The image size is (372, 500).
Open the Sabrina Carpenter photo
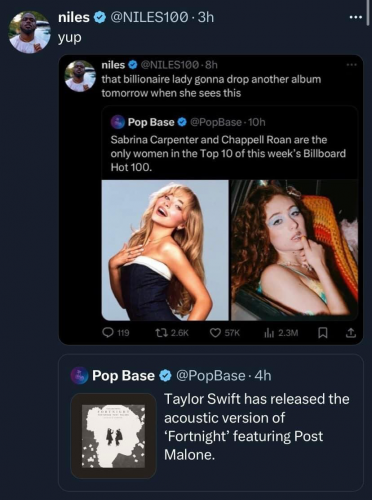click(165, 250)
